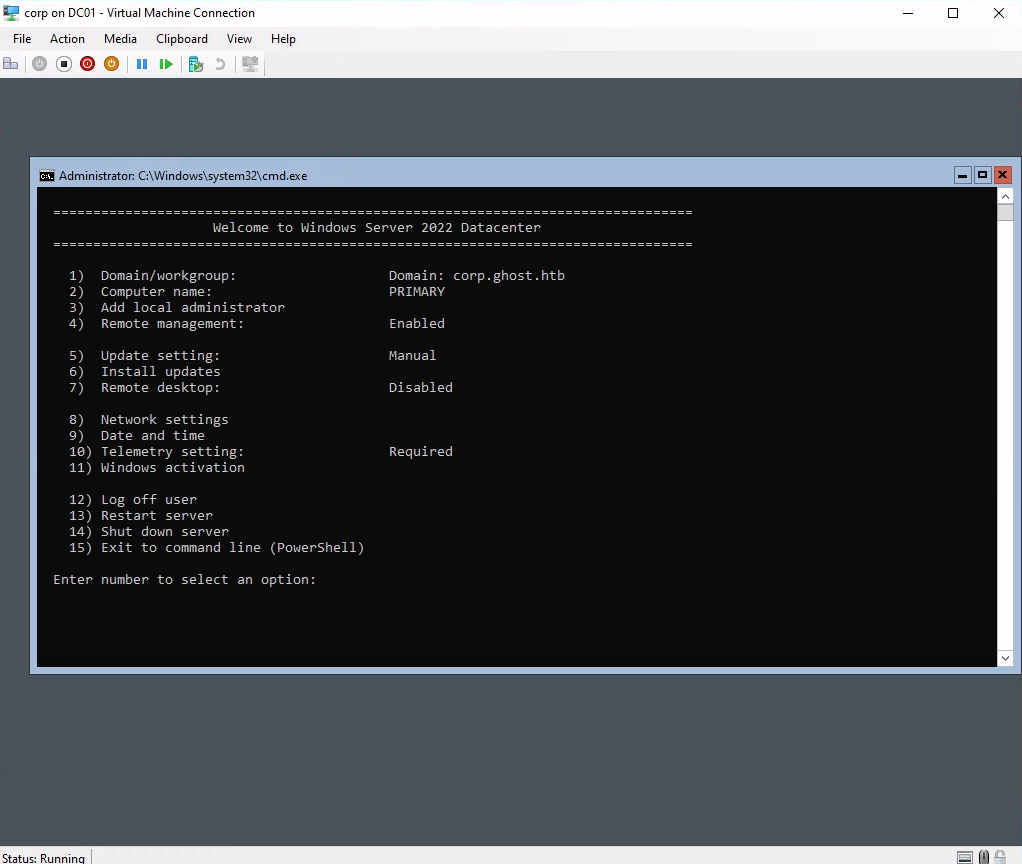Click the 'Status: Running' status bar text

43,858
